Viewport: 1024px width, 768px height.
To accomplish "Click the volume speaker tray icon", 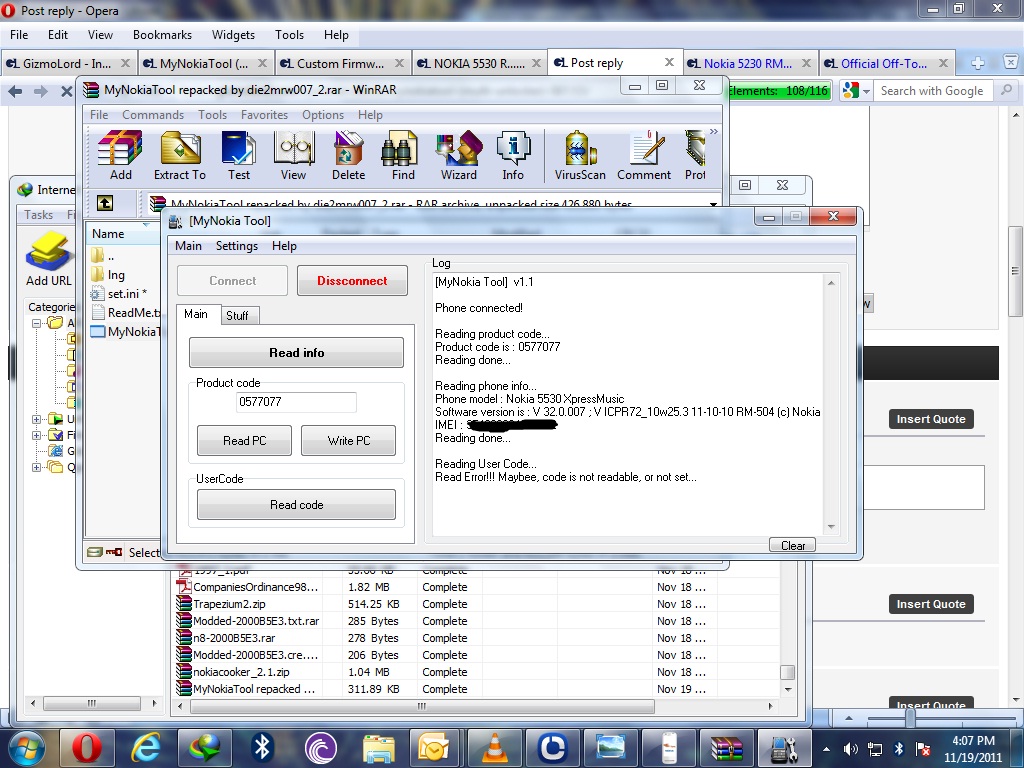I will [850, 748].
